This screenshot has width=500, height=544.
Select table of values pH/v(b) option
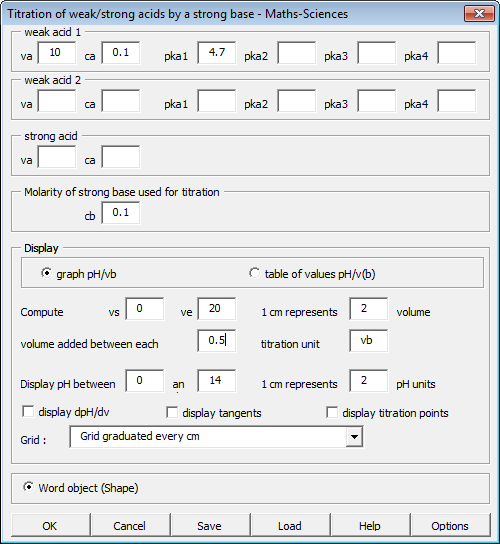(254, 273)
